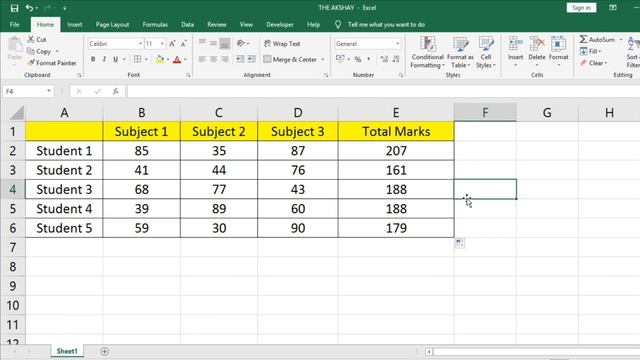Click the Copy icon
This screenshot has width=640, height=360.
coord(31,51)
